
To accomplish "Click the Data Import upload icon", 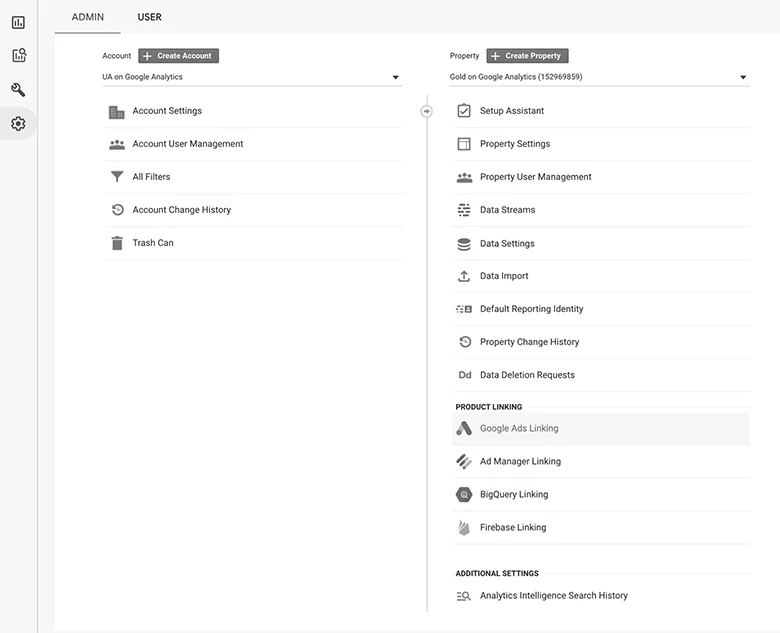I will (x=464, y=276).
